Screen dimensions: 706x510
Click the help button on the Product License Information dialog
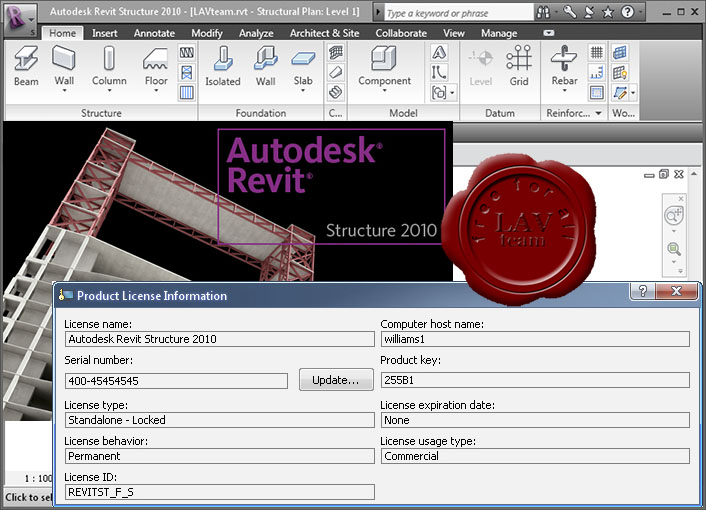point(643,291)
